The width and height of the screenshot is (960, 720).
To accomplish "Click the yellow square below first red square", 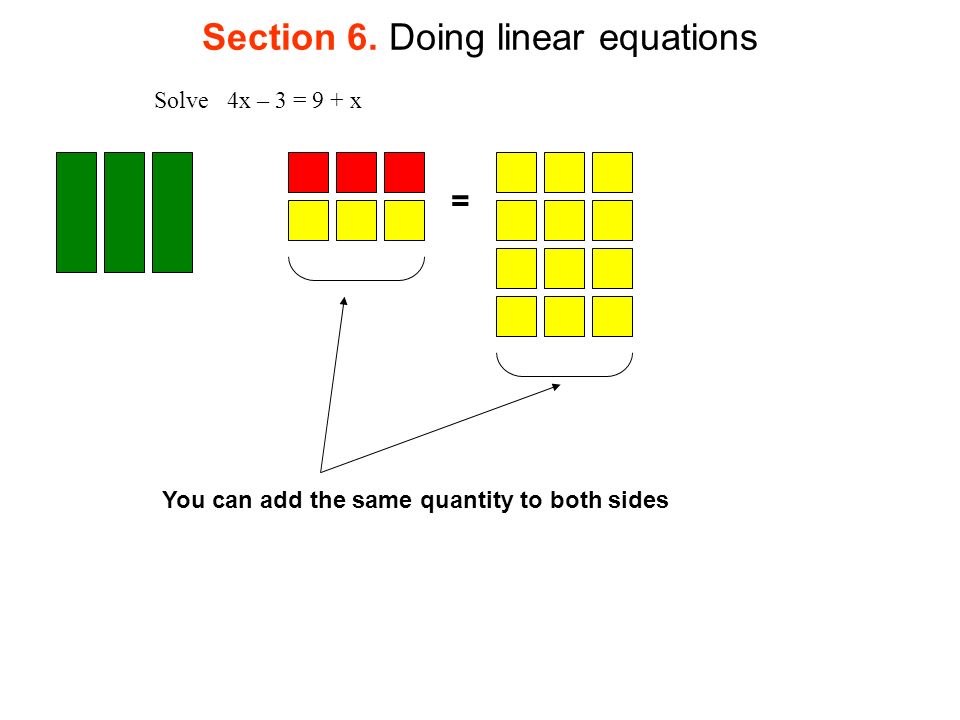I will click(309, 220).
